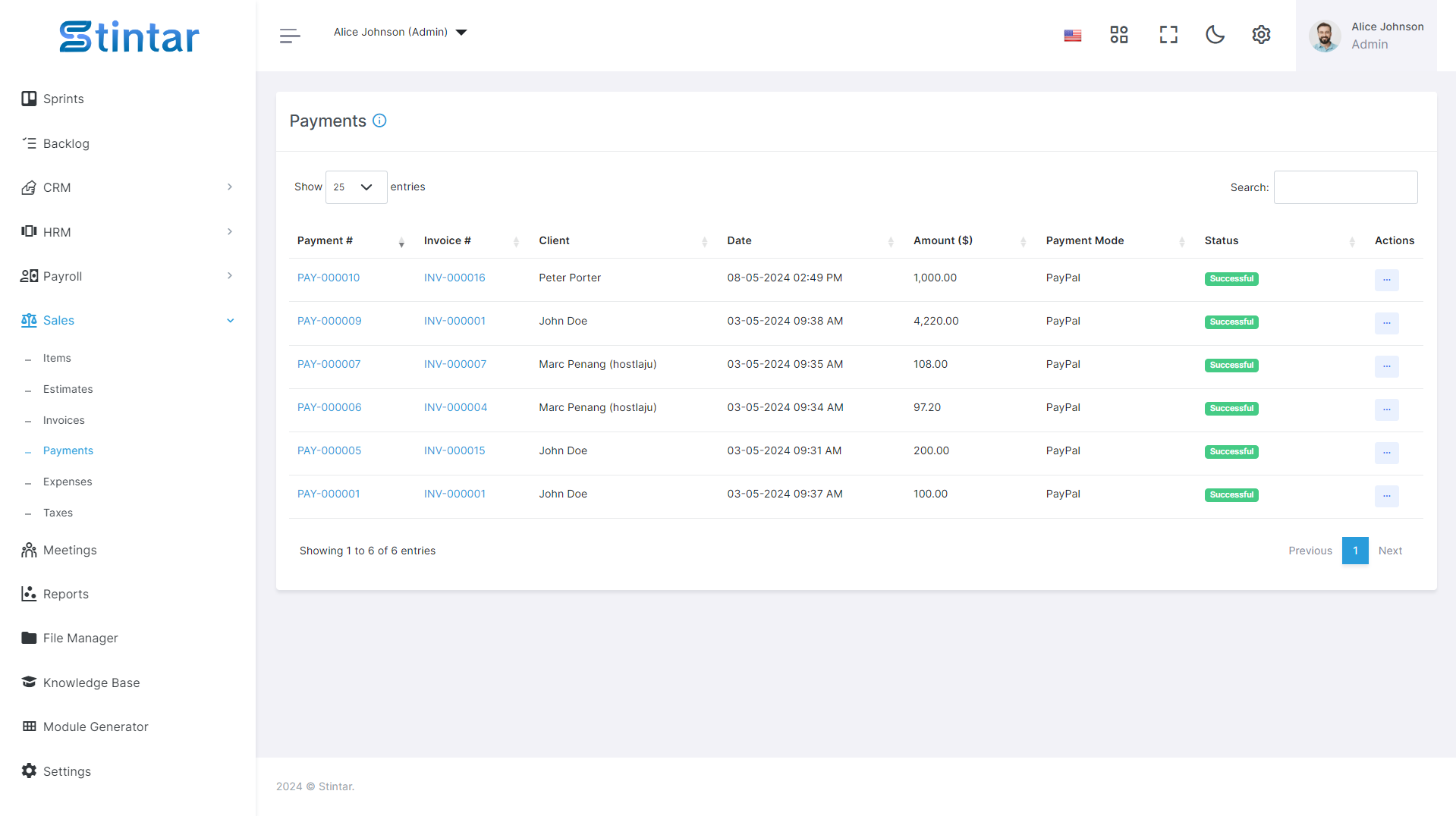This screenshot has width=1456, height=816.
Task: Open invoice link INV-000016
Action: tap(454, 278)
